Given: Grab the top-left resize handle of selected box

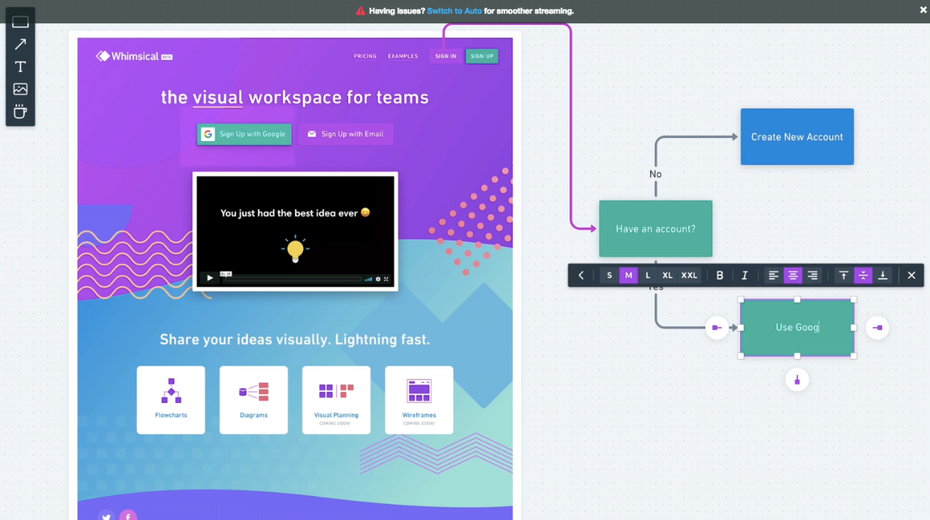Looking at the screenshot, I should [741, 299].
